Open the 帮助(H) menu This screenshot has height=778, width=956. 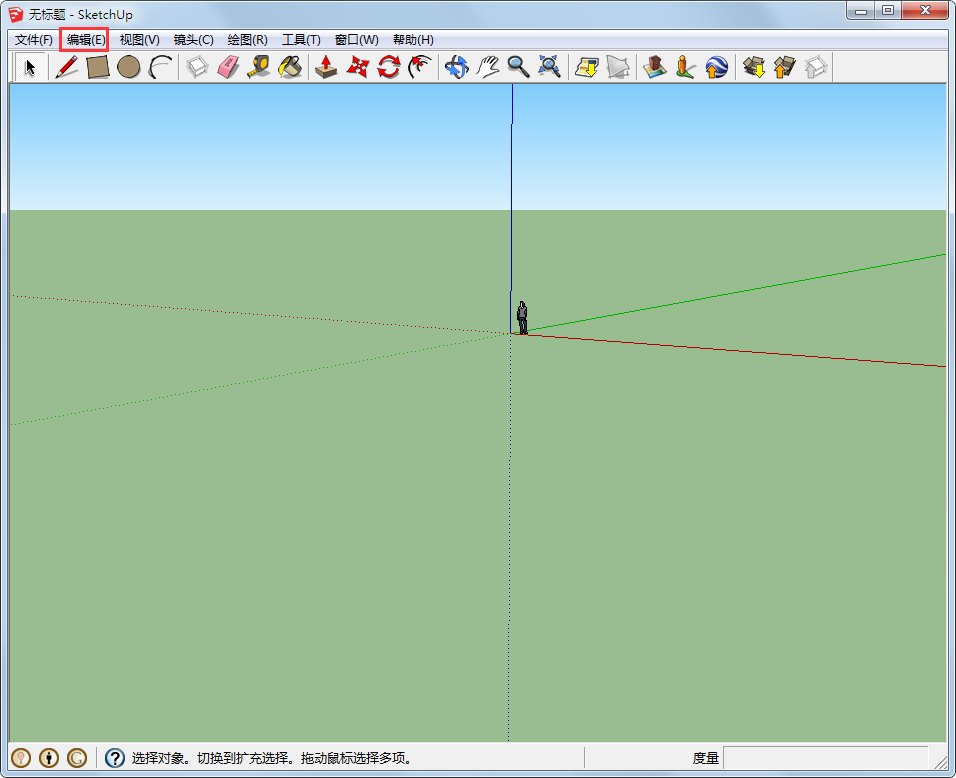[x=413, y=40]
